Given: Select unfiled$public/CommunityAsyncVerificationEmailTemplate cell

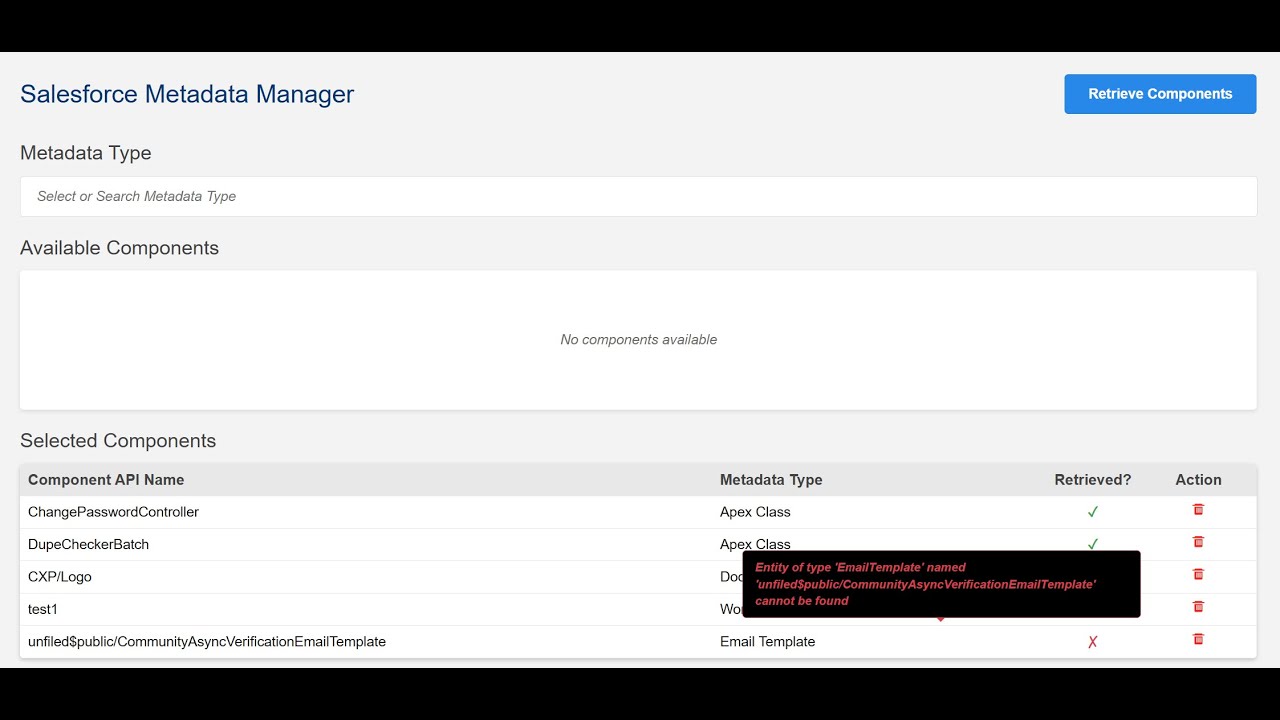Looking at the screenshot, I should (x=207, y=642).
